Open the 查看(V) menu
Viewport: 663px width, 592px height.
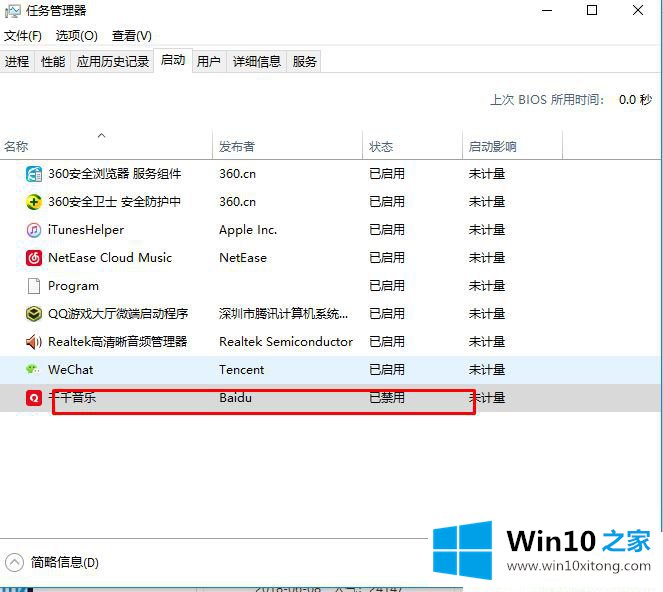tap(132, 36)
